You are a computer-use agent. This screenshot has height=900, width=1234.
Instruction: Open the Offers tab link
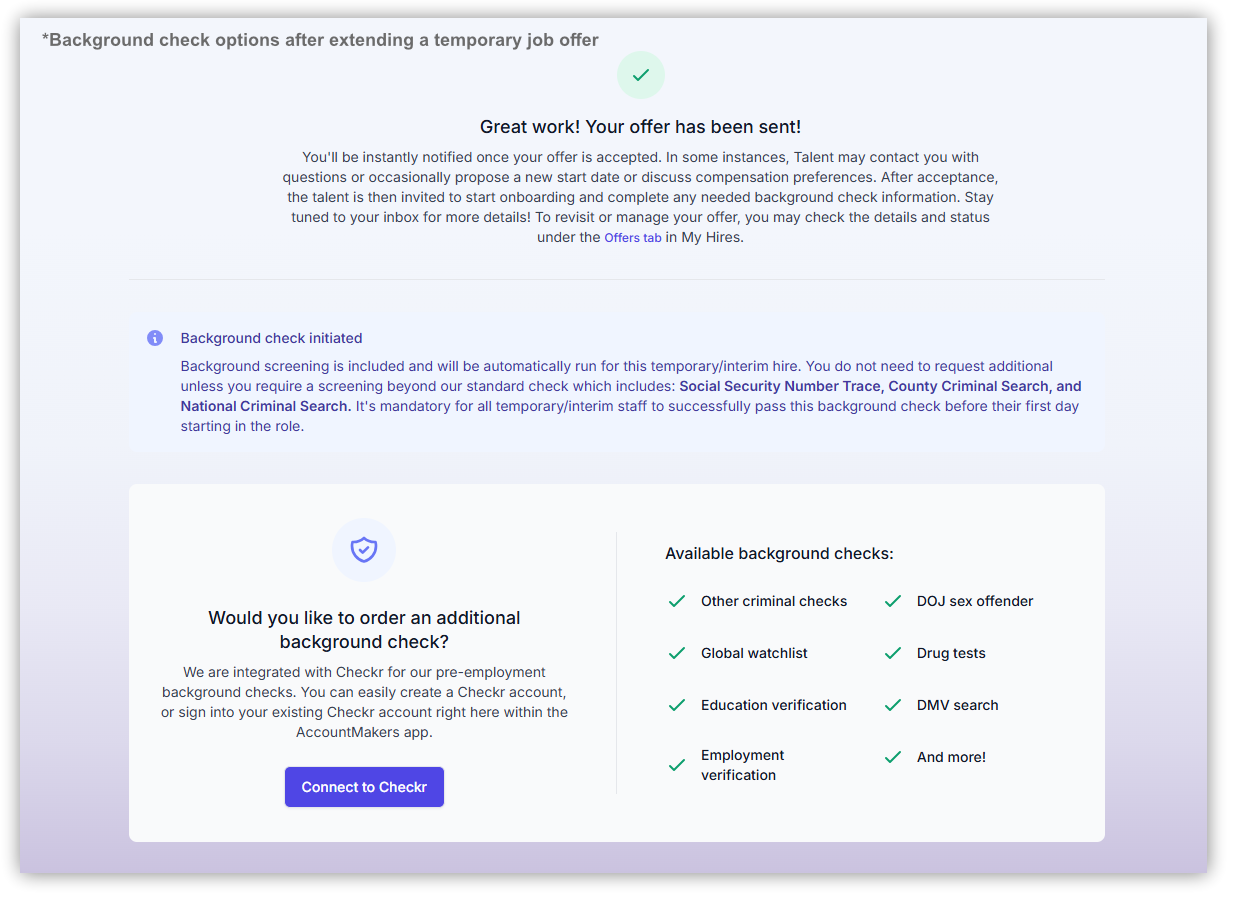(632, 237)
